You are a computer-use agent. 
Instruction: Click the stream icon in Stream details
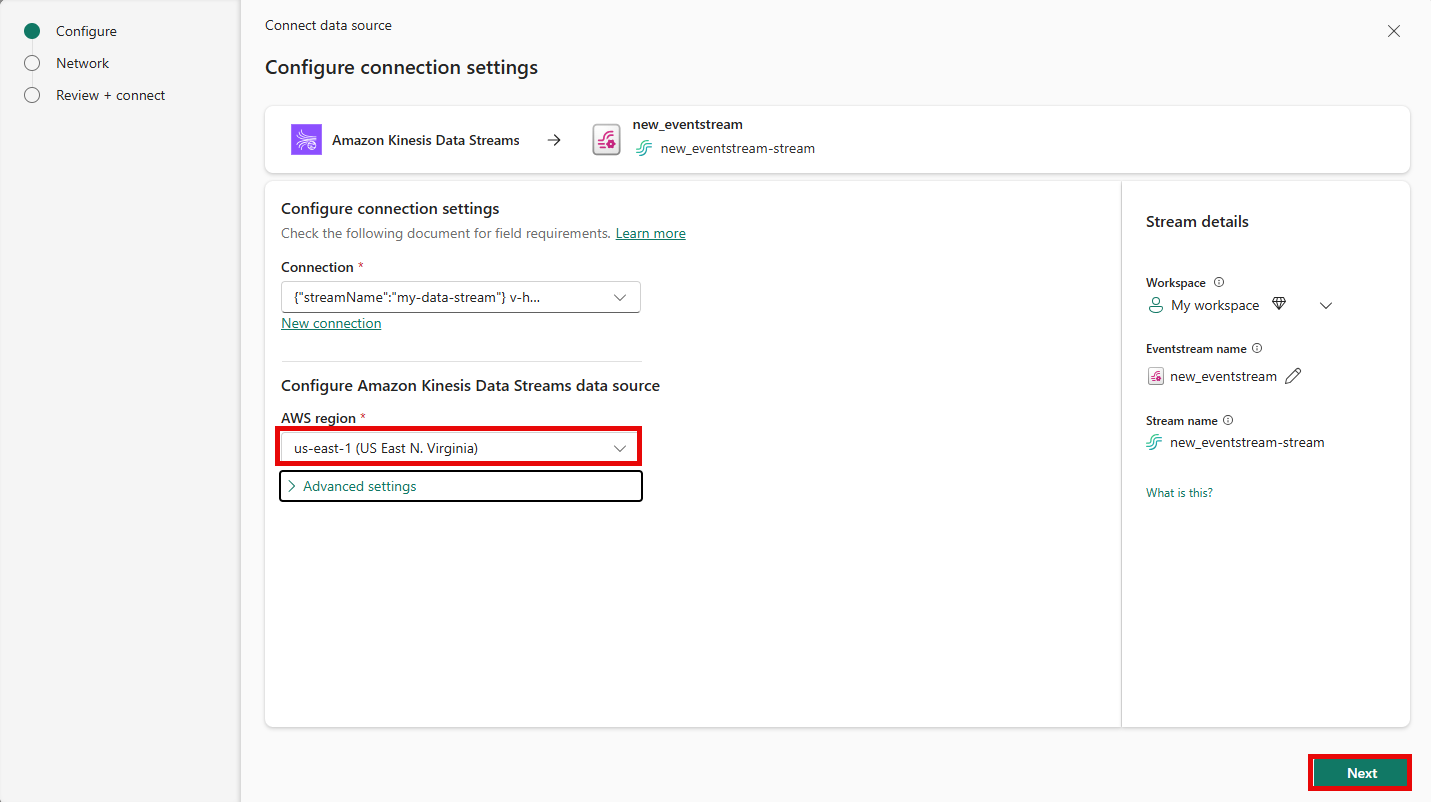pos(1154,442)
